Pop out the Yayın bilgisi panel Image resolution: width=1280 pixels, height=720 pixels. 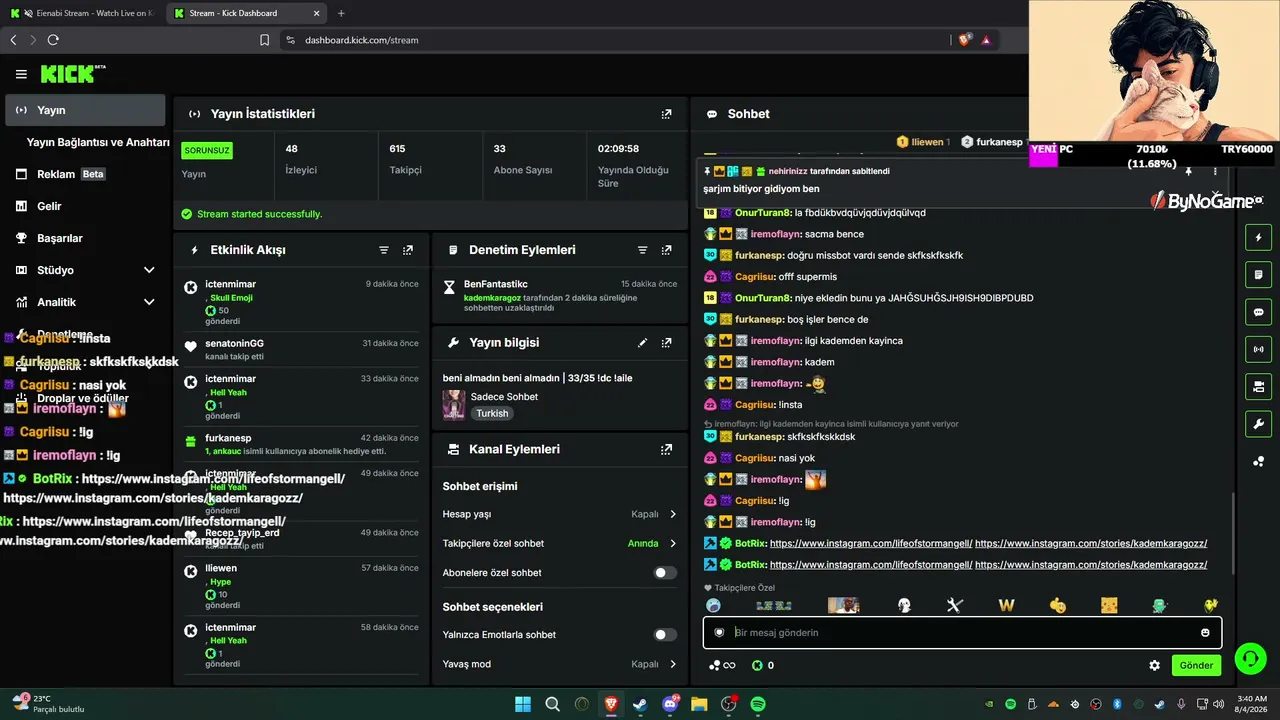point(666,342)
